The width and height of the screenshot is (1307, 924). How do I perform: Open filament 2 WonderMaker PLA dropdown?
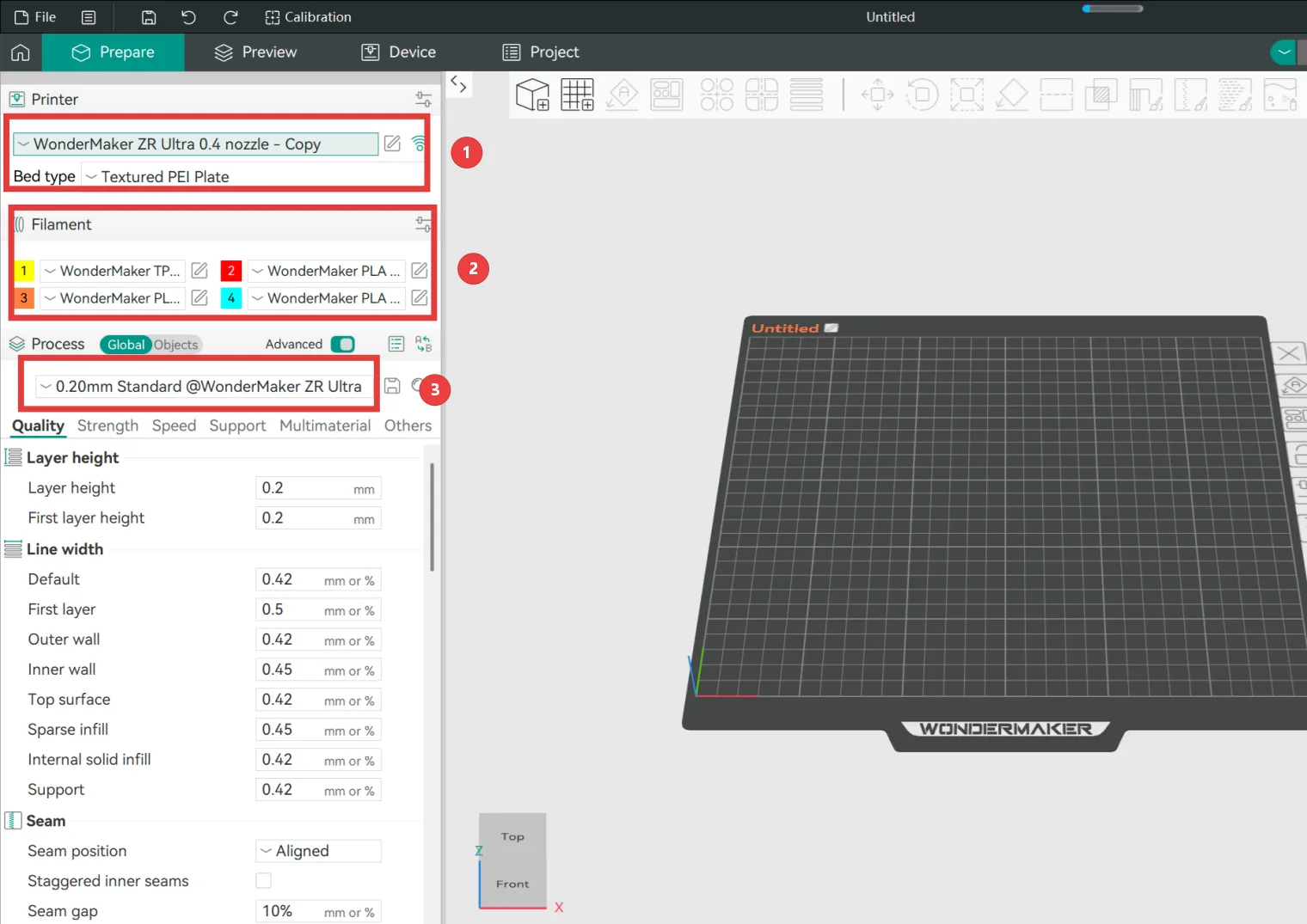pyautogui.click(x=327, y=271)
